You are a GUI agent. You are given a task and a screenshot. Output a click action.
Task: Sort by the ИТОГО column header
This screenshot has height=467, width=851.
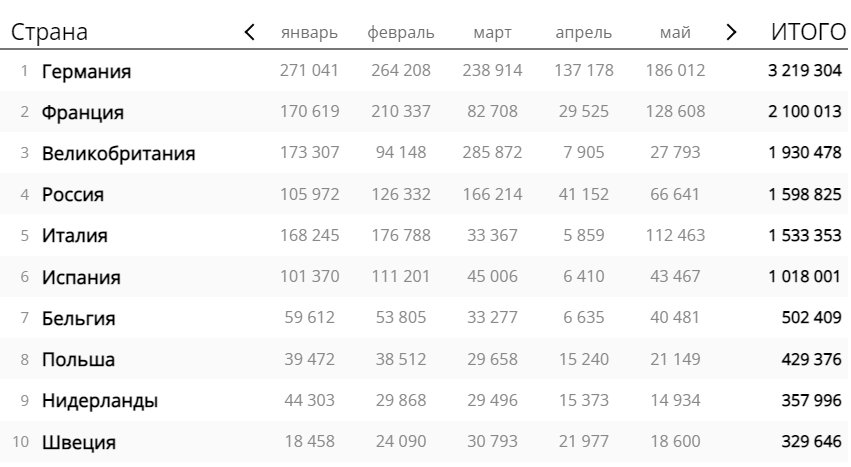click(x=808, y=32)
